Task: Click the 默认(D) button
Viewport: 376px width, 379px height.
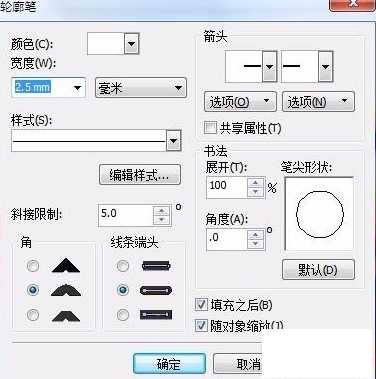Action: (318, 270)
